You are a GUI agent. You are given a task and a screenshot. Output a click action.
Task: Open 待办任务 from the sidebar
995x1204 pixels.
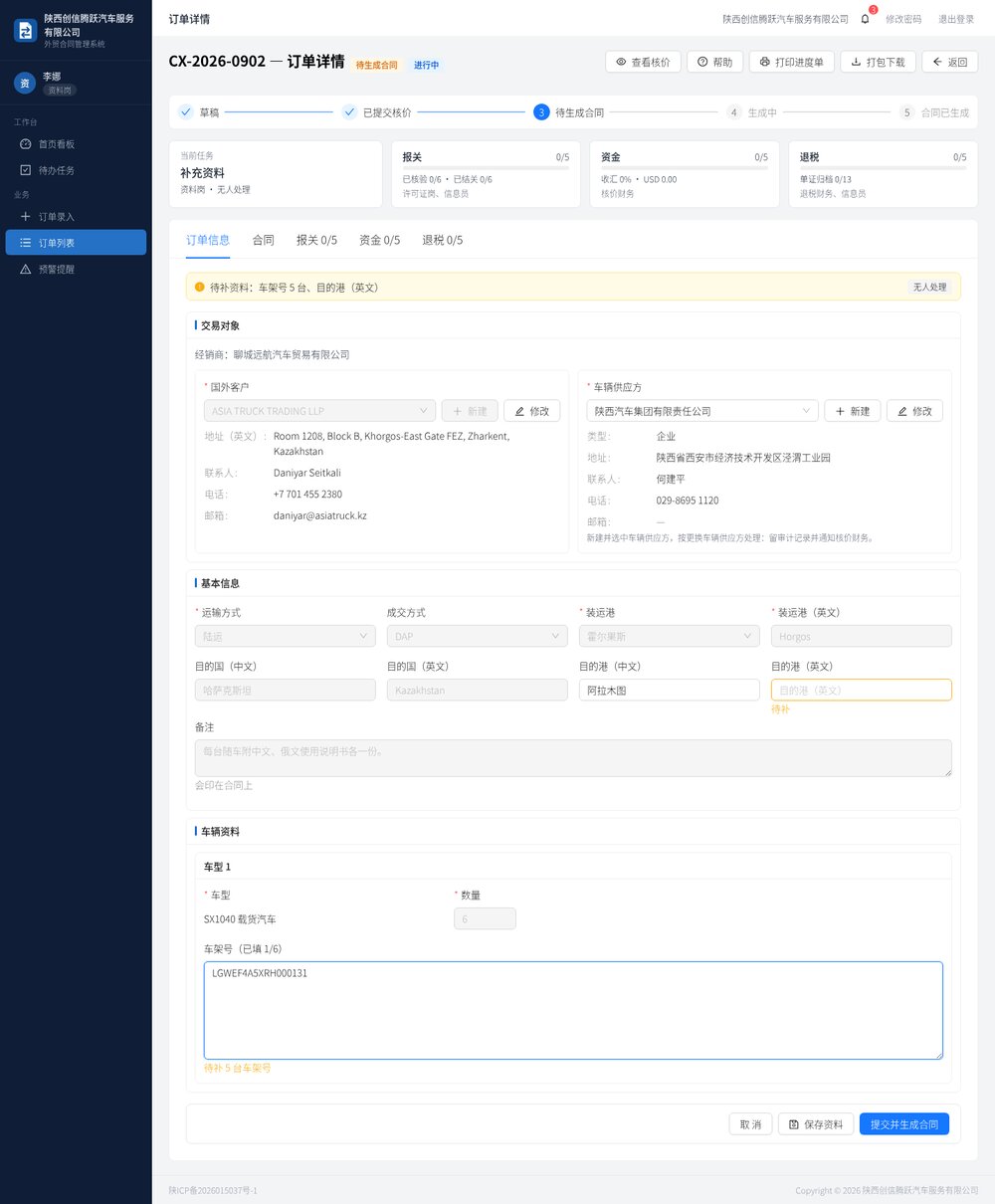pyautogui.click(x=76, y=170)
